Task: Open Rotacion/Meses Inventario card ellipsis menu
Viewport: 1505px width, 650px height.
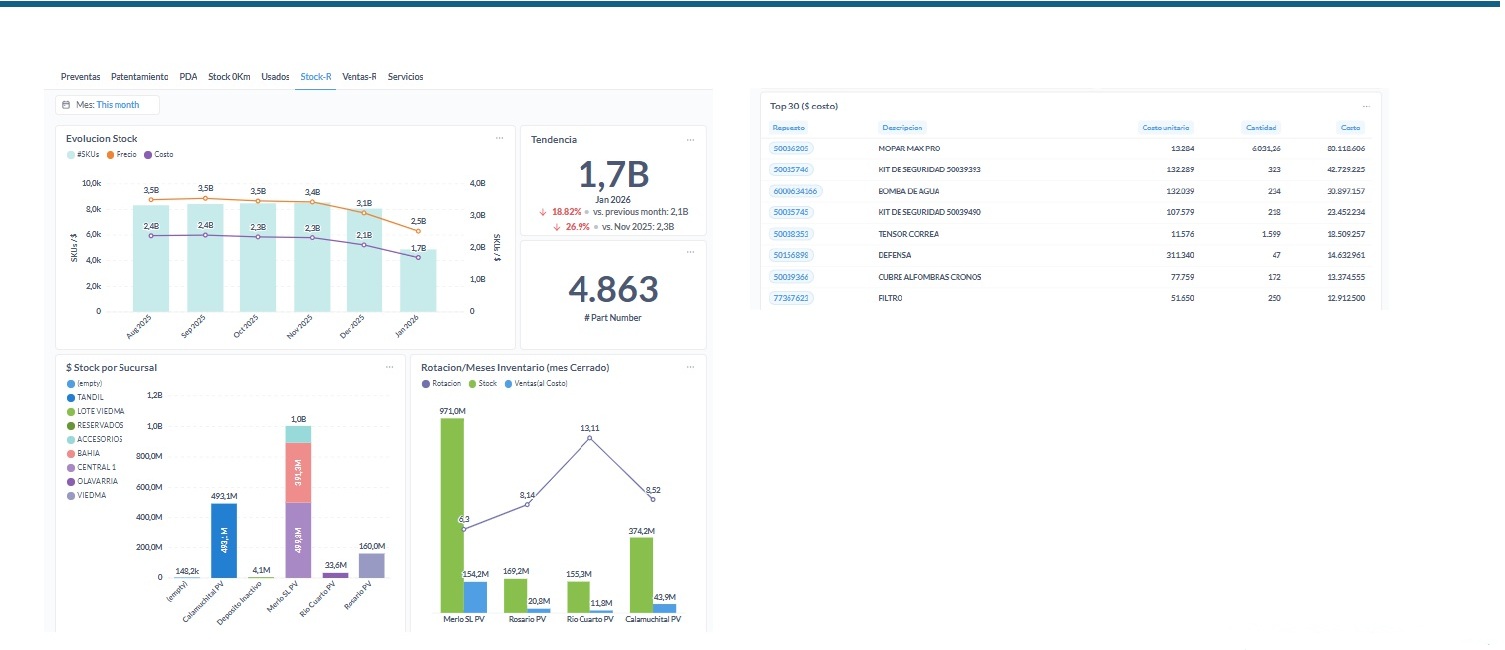Action: [x=690, y=367]
